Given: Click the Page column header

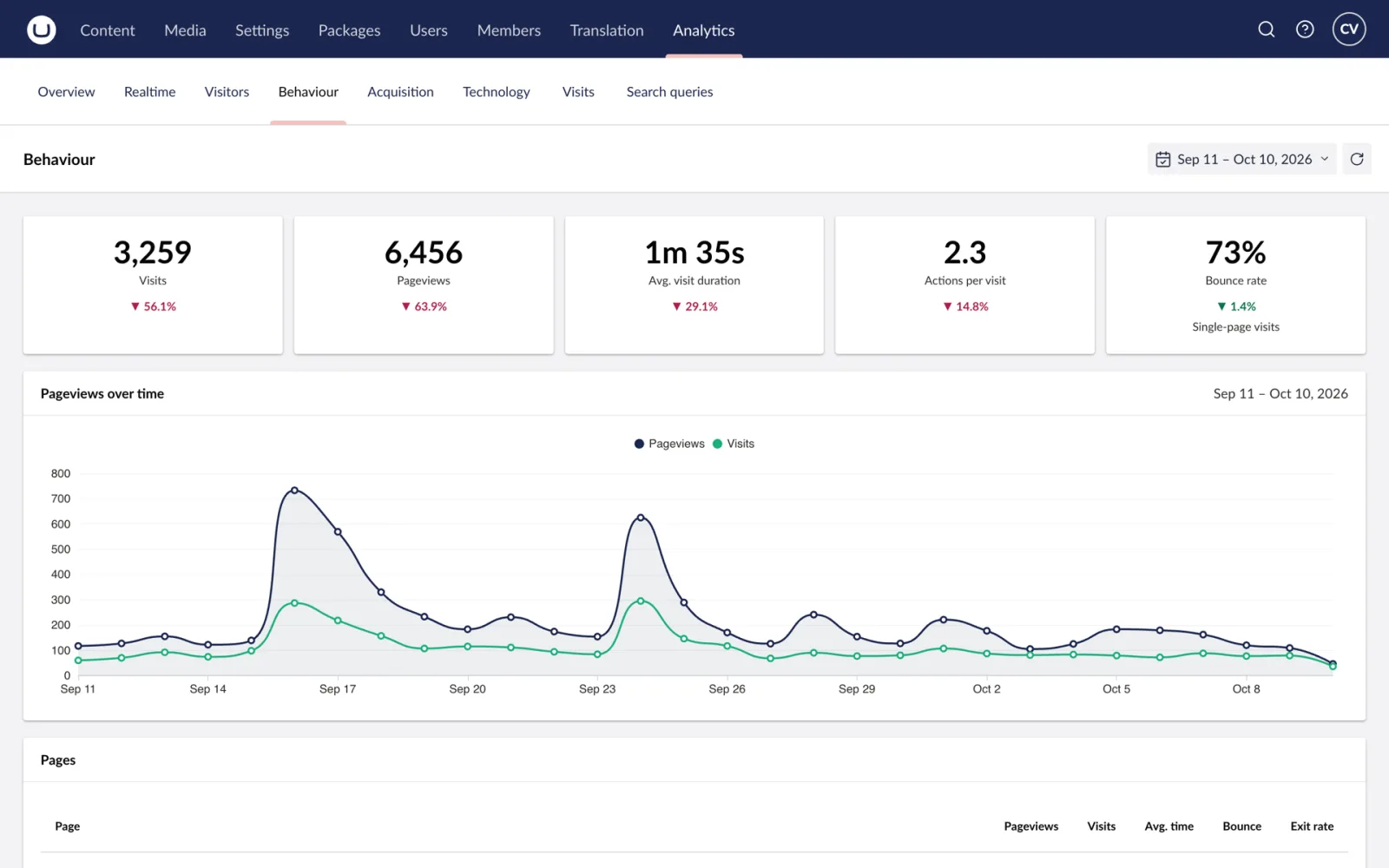Looking at the screenshot, I should (x=67, y=826).
